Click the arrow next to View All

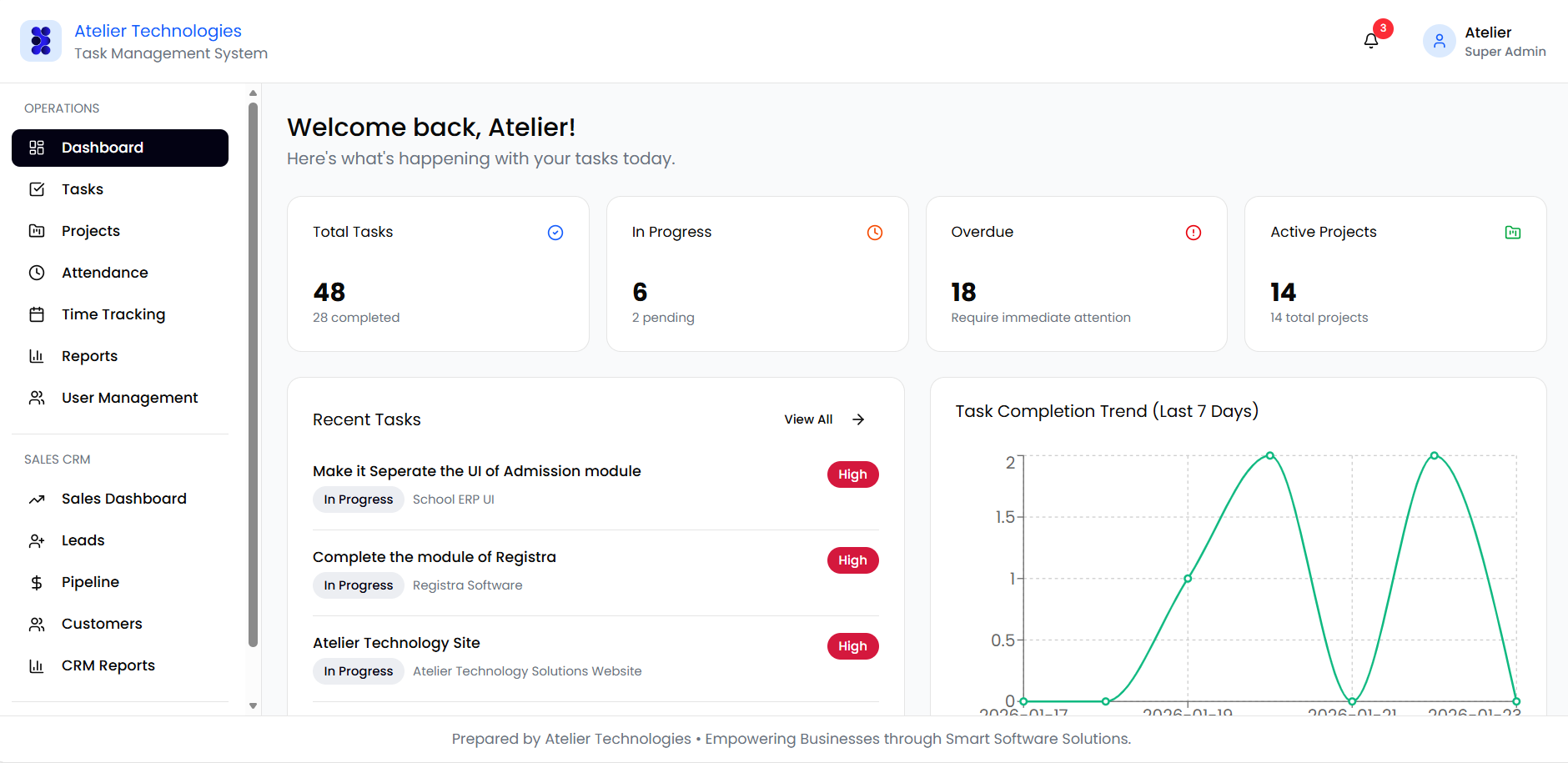pyautogui.click(x=858, y=419)
